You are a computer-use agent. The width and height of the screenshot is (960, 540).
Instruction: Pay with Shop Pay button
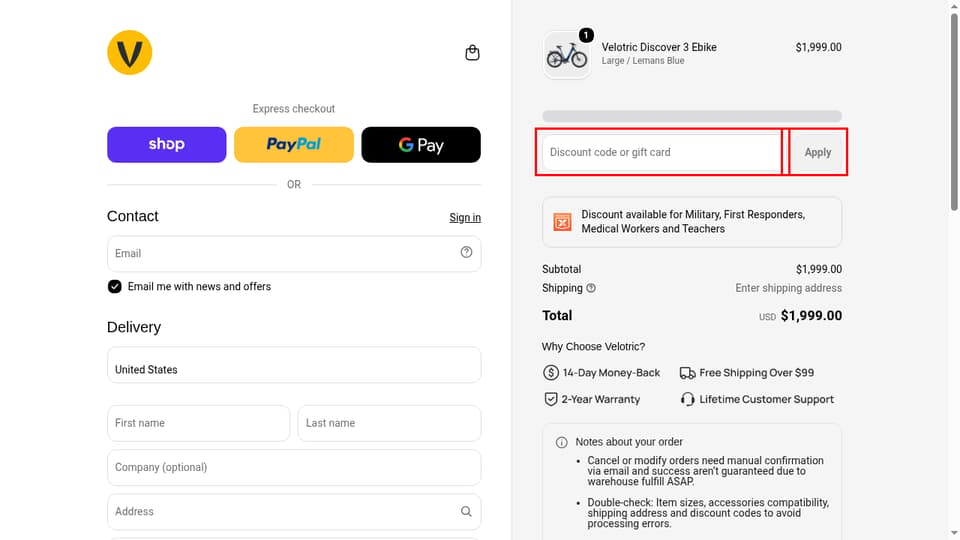pyautogui.click(x=167, y=144)
